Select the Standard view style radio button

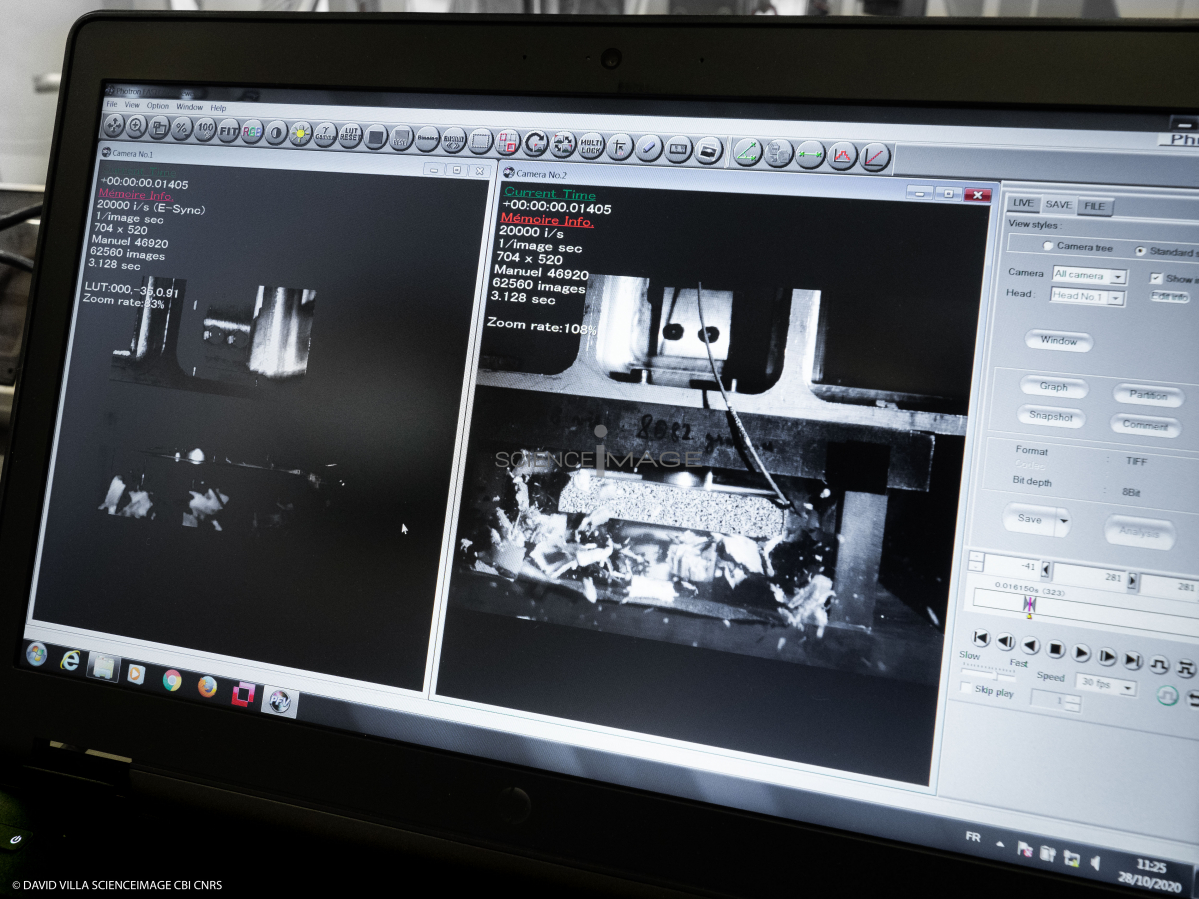point(1140,250)
